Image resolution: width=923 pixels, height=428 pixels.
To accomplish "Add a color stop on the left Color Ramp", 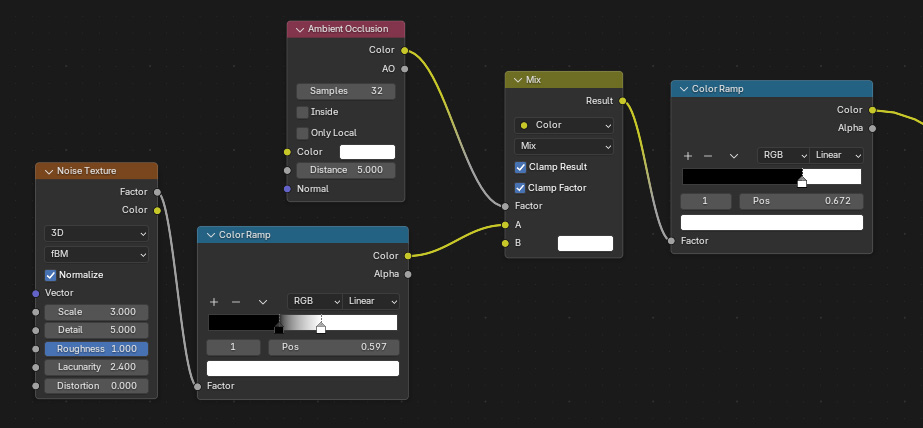I will coord(214,301).
